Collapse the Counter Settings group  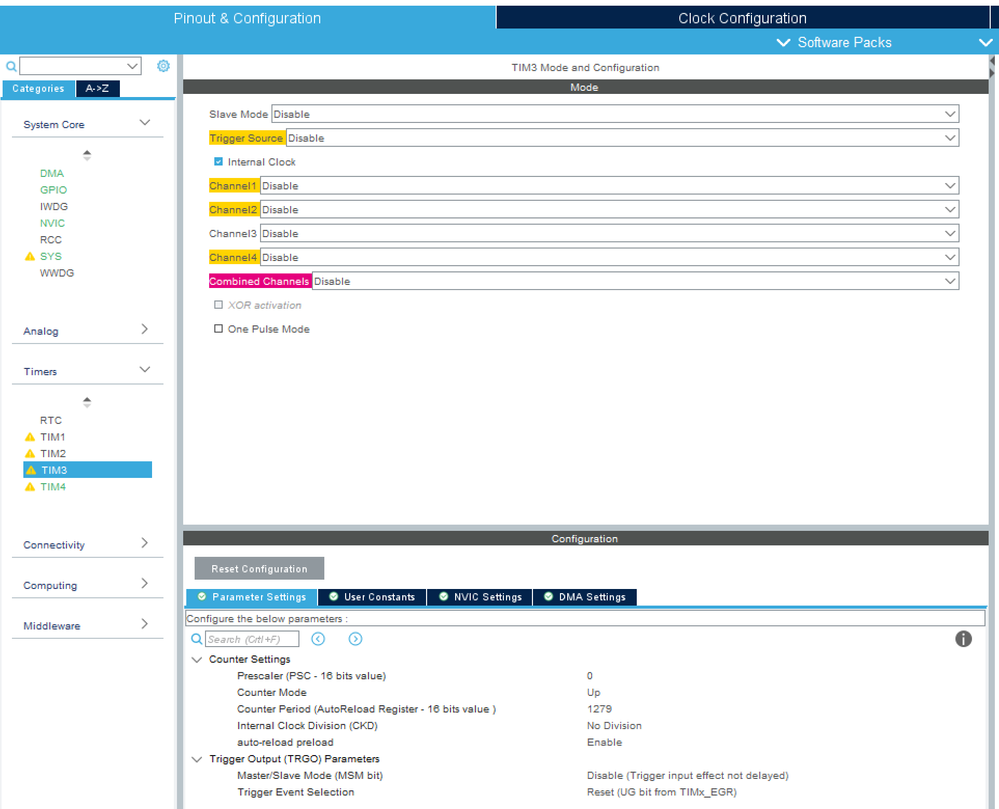pyautogui.click(x=198, y=659)
